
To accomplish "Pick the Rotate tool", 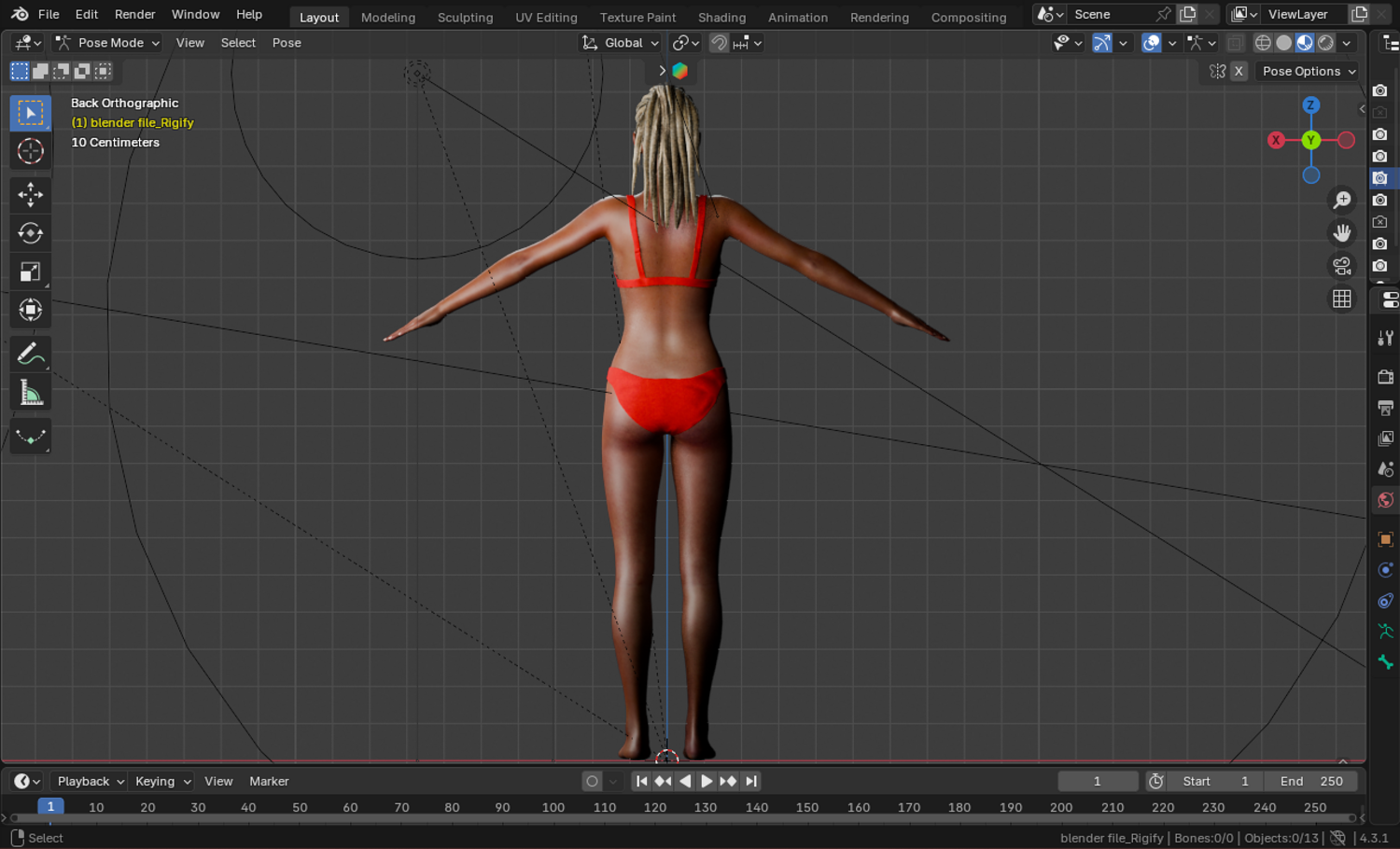I will click(x=31, y=233).
